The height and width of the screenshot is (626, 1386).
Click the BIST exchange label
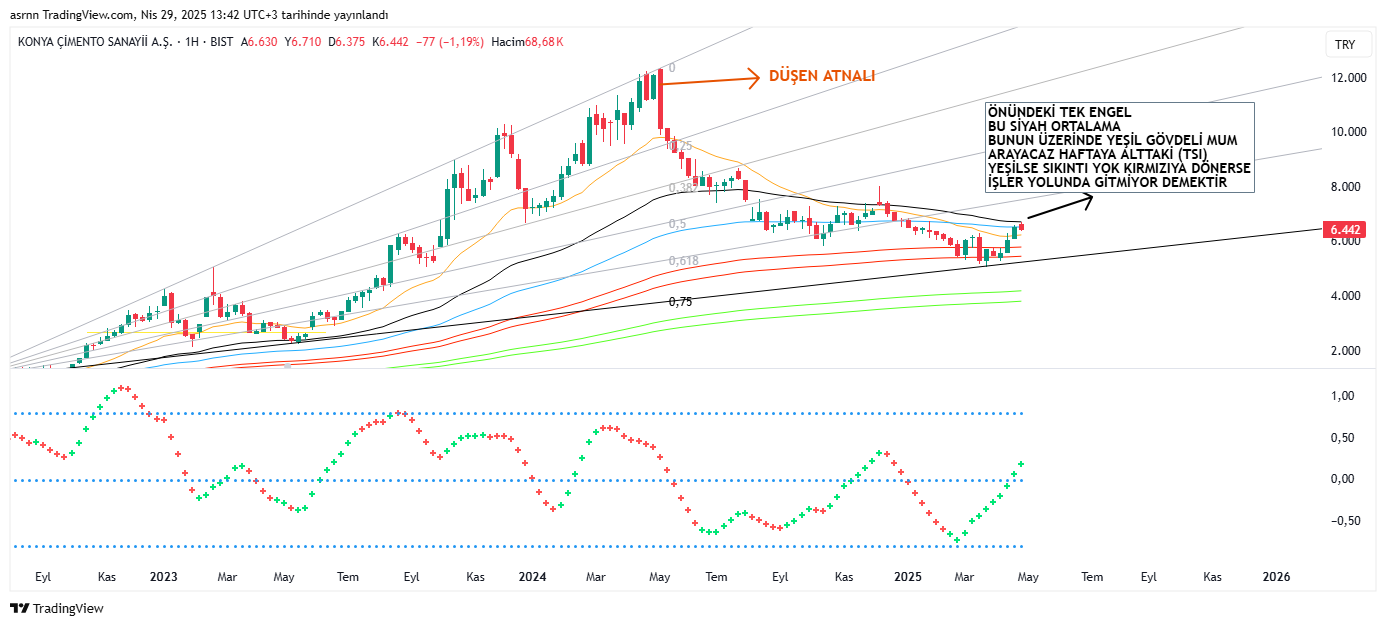click(222, 42)
